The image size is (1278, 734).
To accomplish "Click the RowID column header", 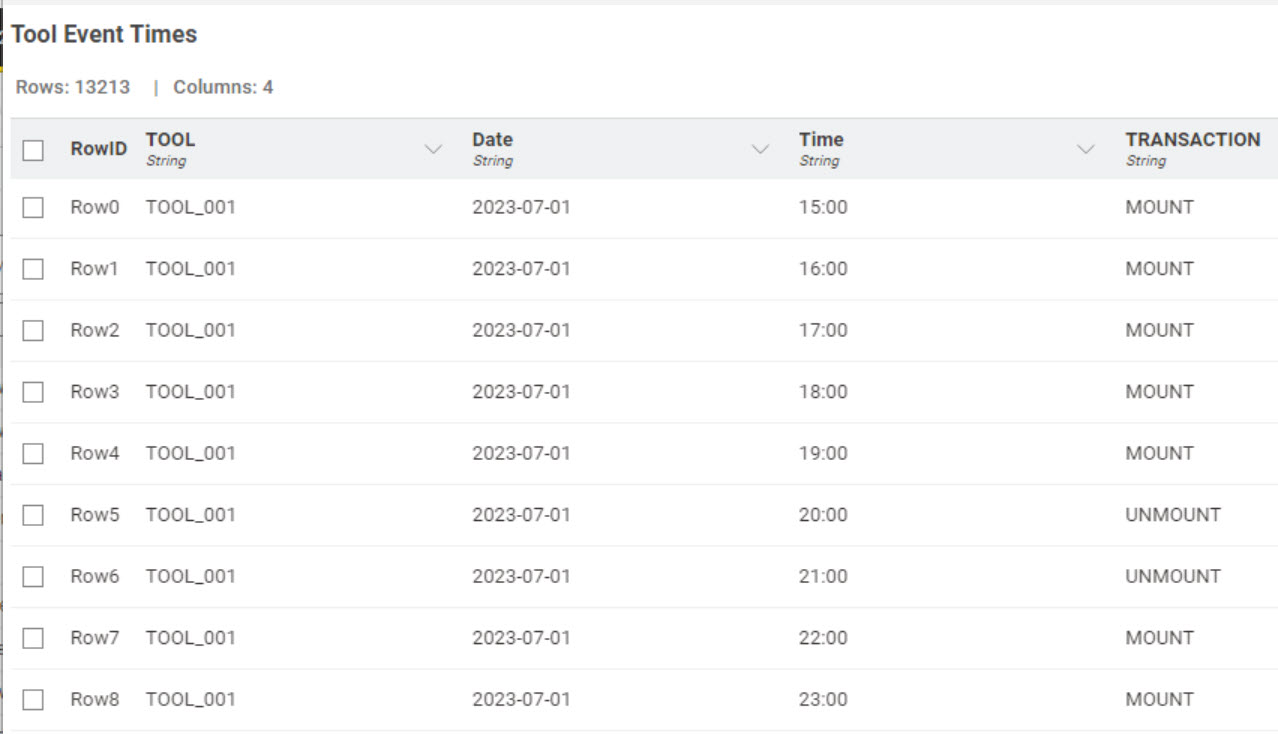I will click(99, 149).
